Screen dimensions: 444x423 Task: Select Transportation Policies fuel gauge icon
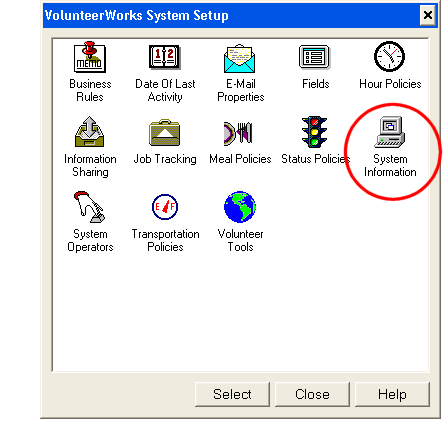click(165, 207)
